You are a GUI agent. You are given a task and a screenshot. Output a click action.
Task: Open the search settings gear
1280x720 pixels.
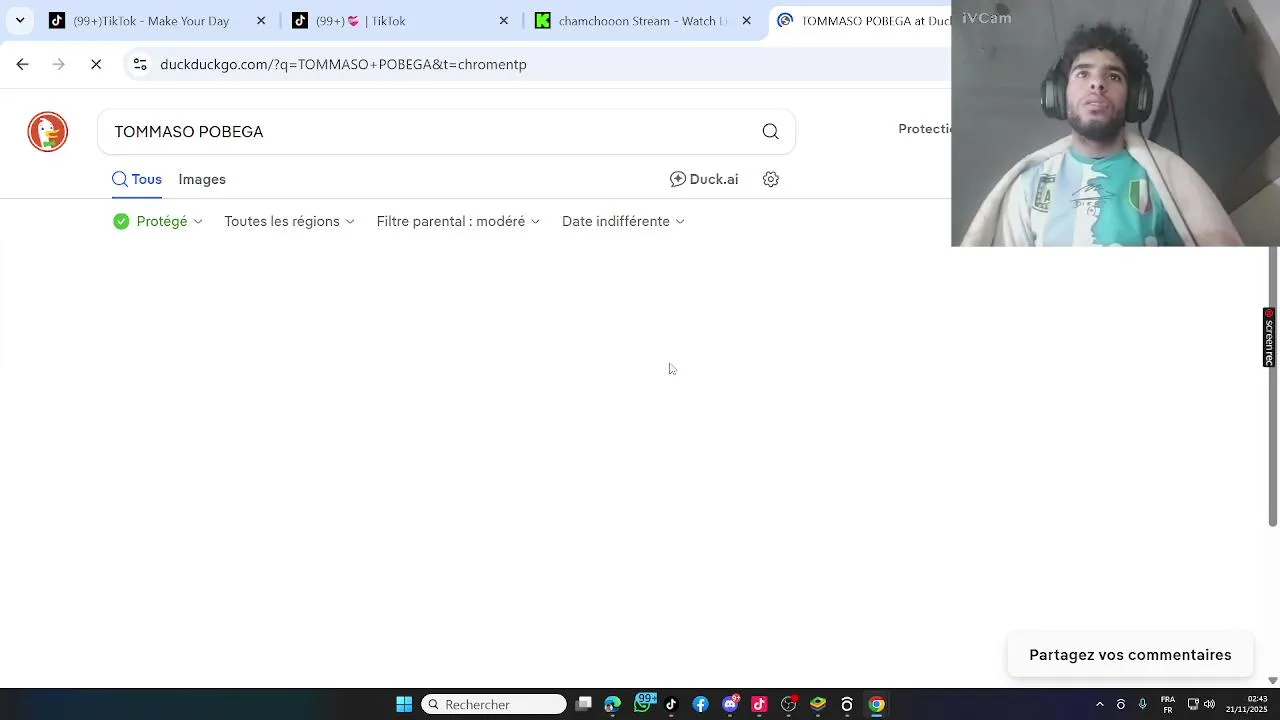(770, 179)
